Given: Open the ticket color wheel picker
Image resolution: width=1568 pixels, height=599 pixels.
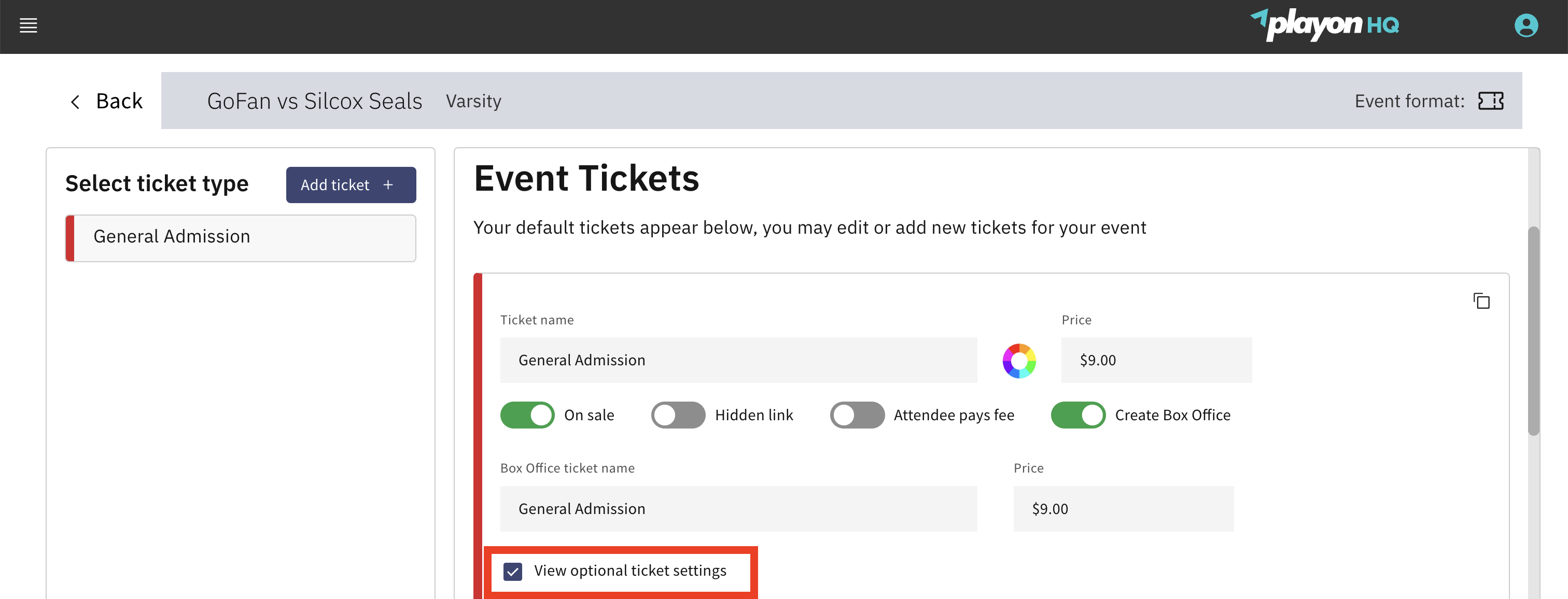Looking at the screenshot, I should [1019, 360].
